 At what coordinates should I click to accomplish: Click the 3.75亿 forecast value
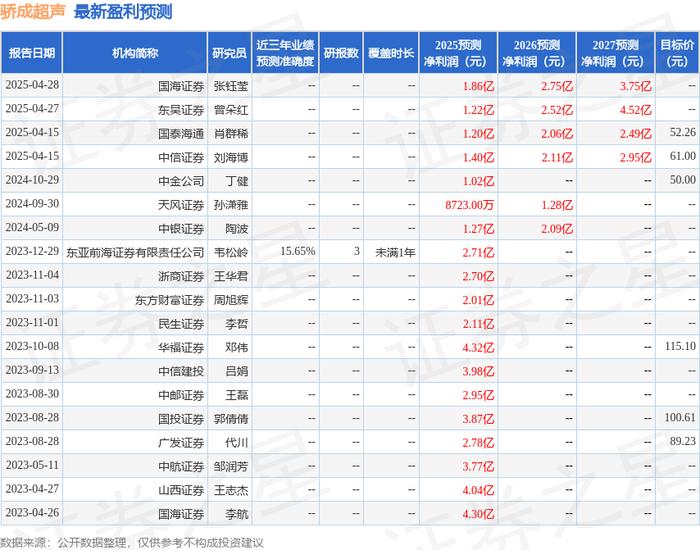pos(635,86)
